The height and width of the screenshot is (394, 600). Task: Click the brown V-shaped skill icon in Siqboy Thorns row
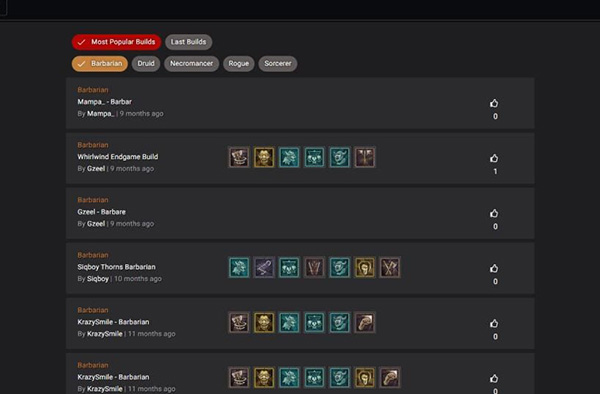(x=315, y=267)
